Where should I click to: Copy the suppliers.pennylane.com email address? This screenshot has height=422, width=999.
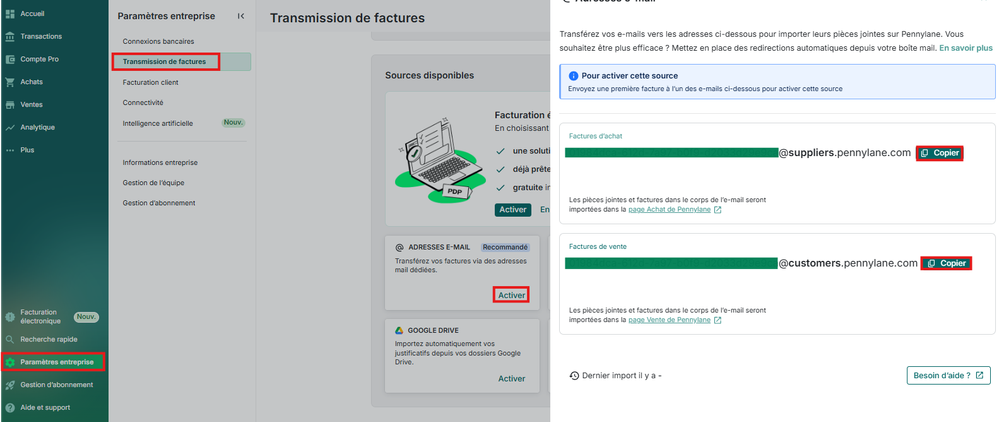tap(939, 153)
